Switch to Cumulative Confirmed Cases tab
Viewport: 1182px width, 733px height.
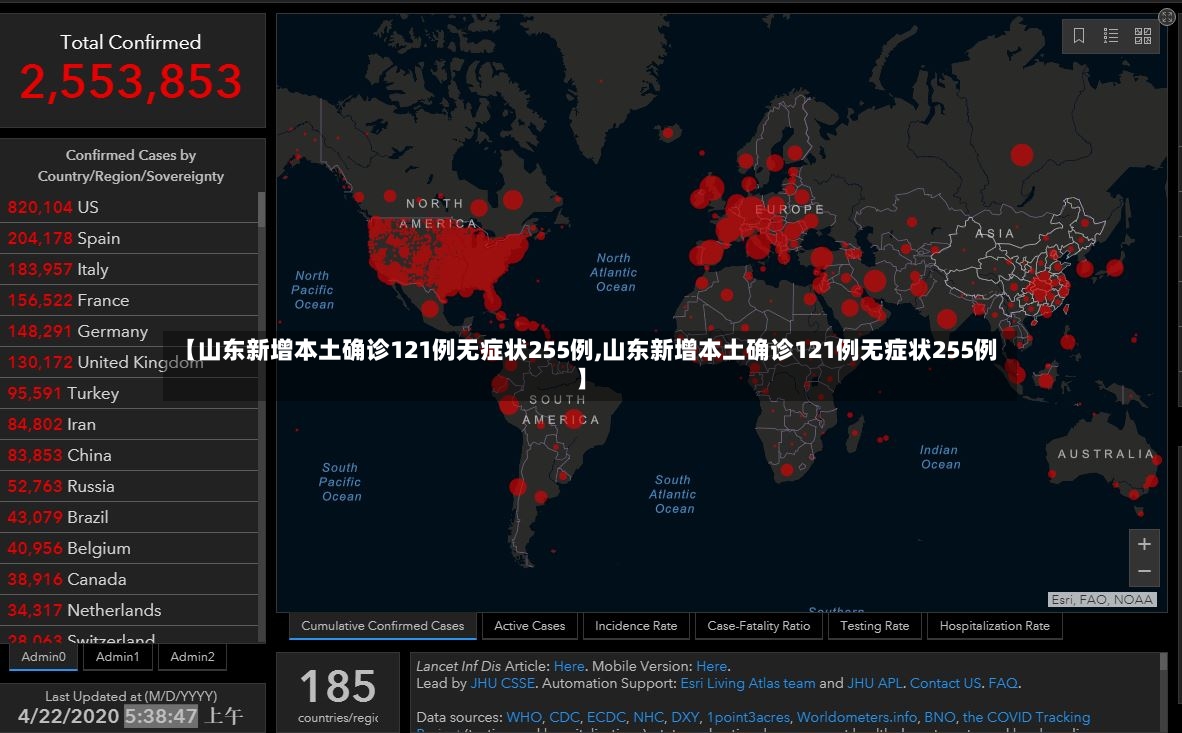pyautogui.click(x=382, y=626)
